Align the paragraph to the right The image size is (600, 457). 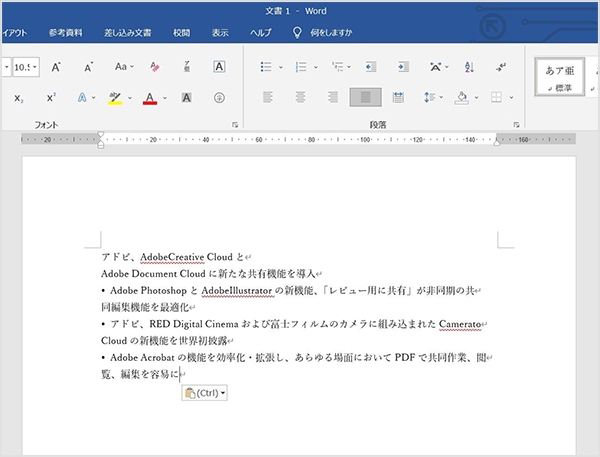pos(333,97)
